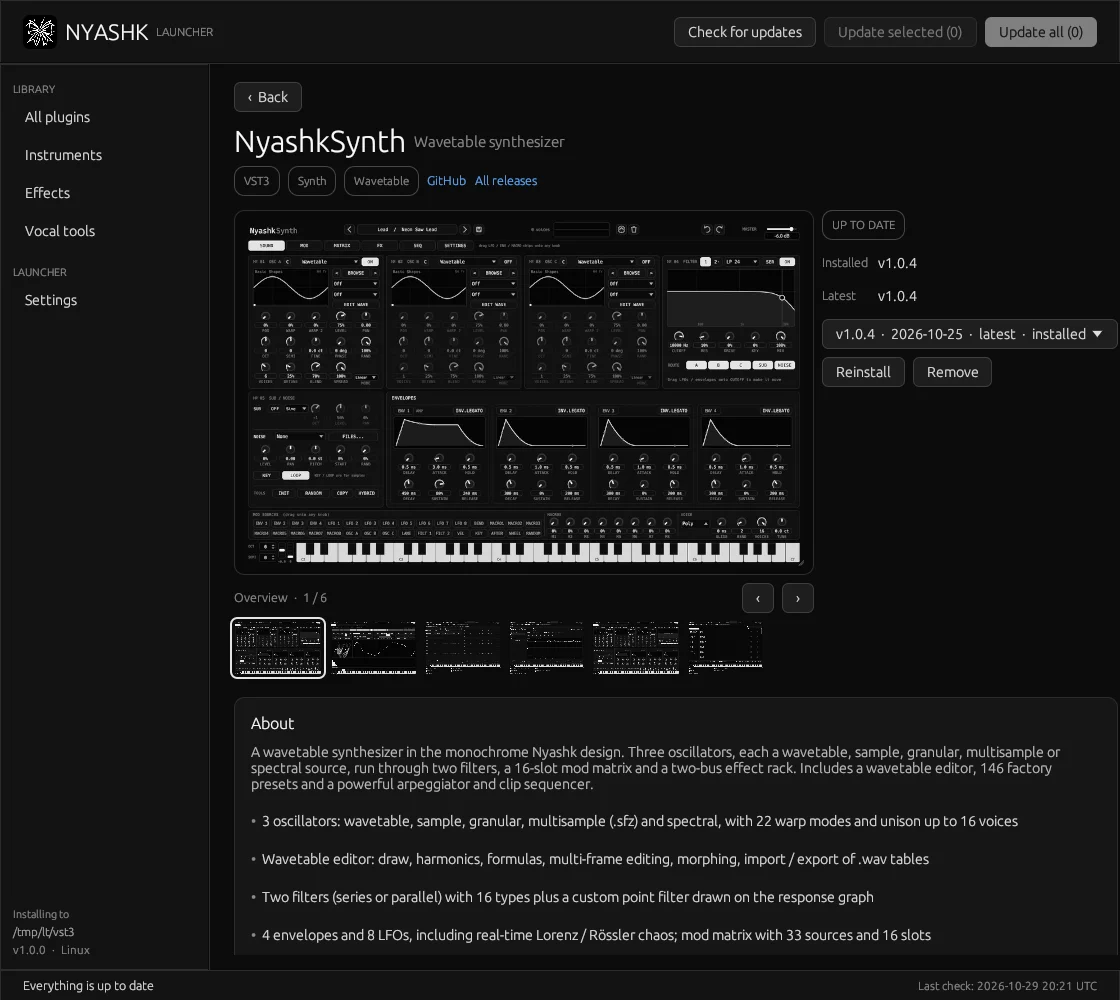Select the first (Overview) screenshot thumbnail
The image size is (1120, 1000).
tap(278, 648)
